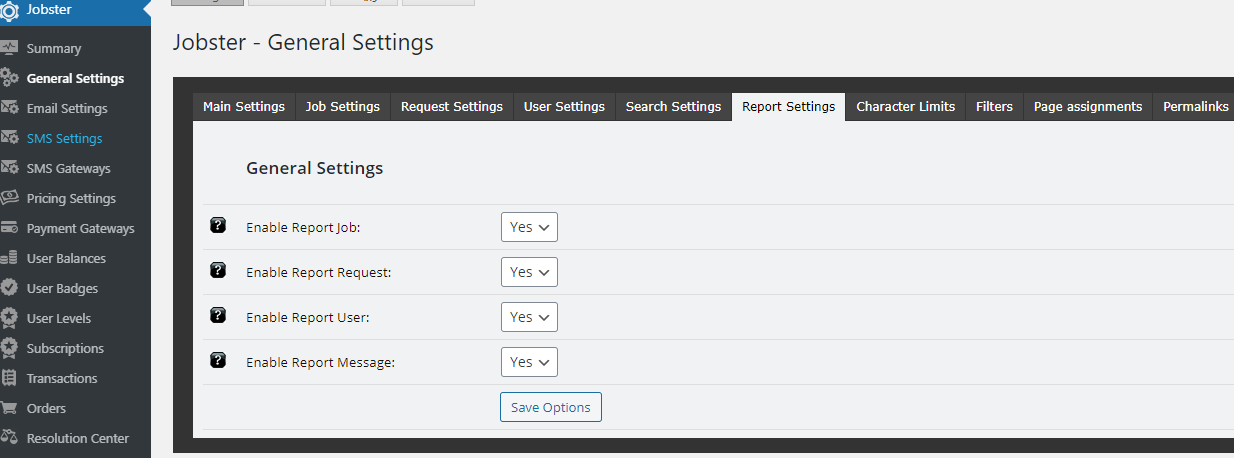Click help icon beside Enable Report Message
Image resolution: width=1234 pixels, height=458 pixels.
pyautogui.click(x=218, y=361)
